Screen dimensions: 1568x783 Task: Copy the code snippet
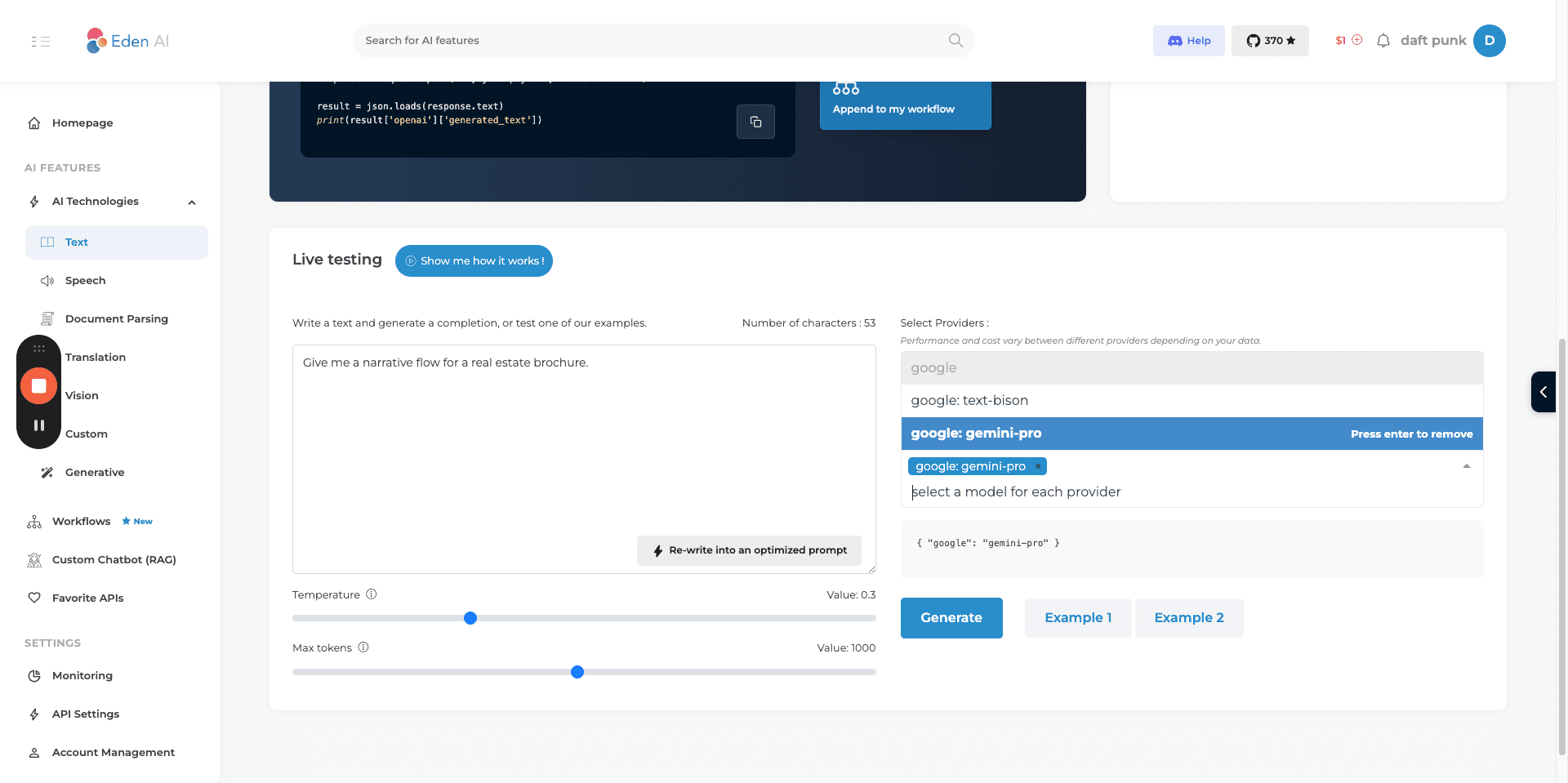[755, 122]
